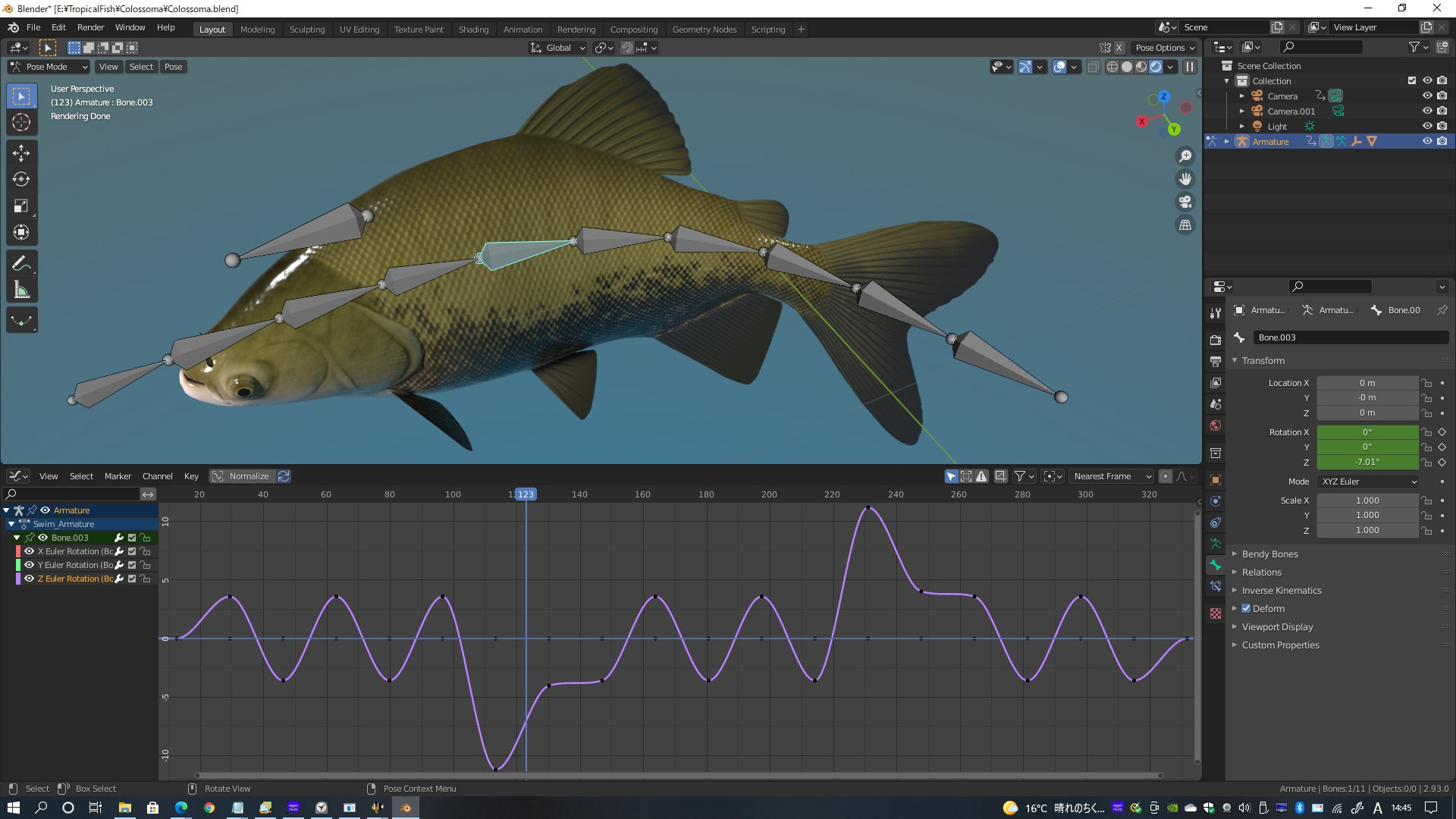
Task: Switch to the Animation workspace tab
Action: [522, 30]
